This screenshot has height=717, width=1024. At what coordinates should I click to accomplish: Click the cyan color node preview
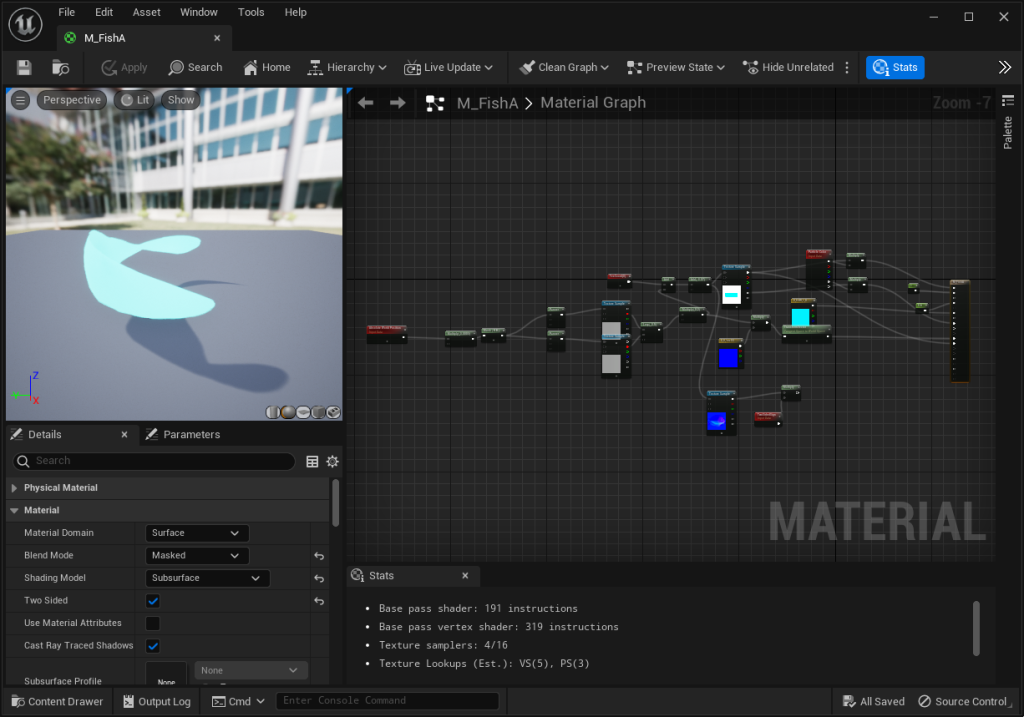(800, 317)
